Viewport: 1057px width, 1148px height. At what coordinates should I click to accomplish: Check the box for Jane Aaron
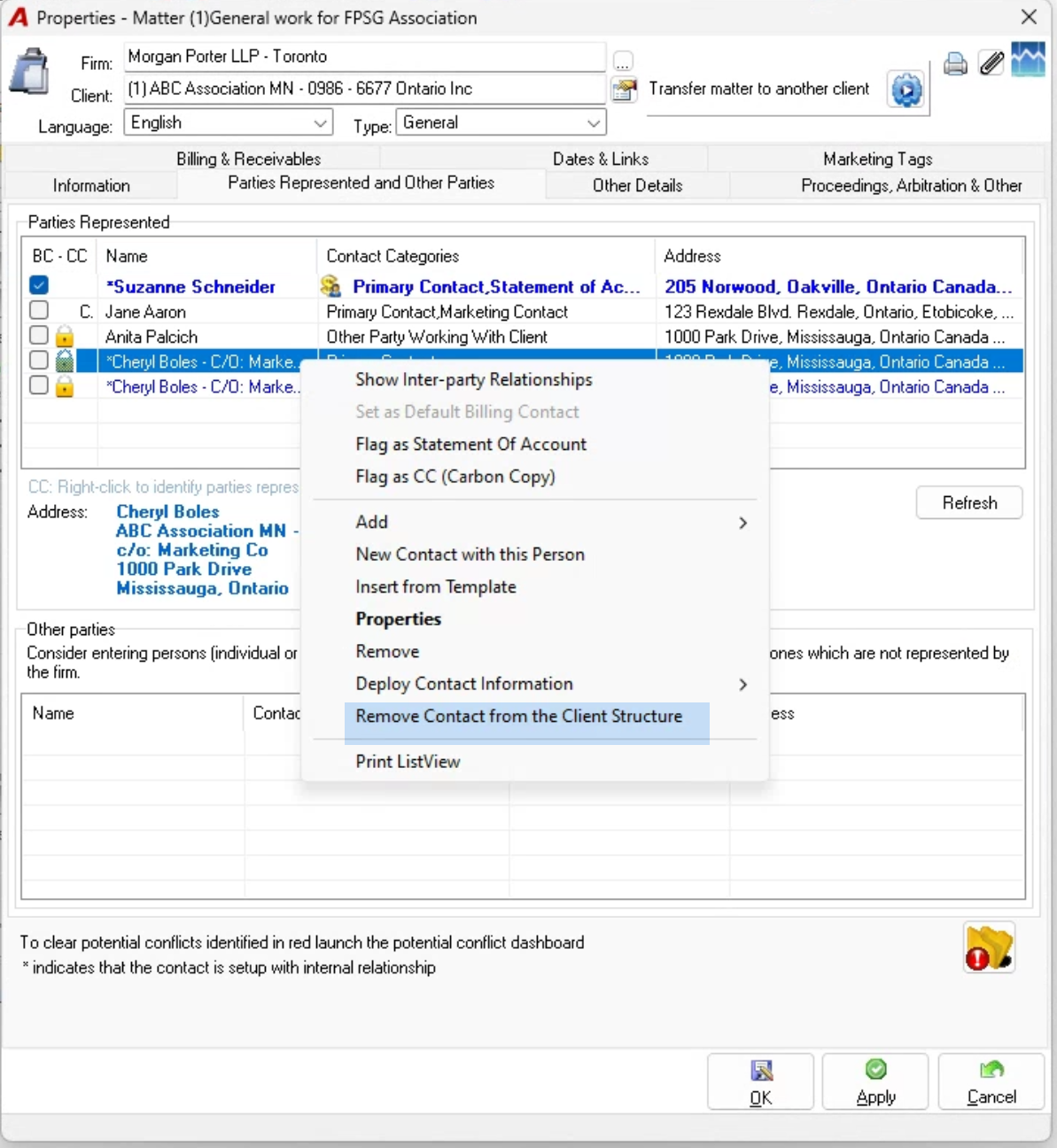click(x=39, y=311)
